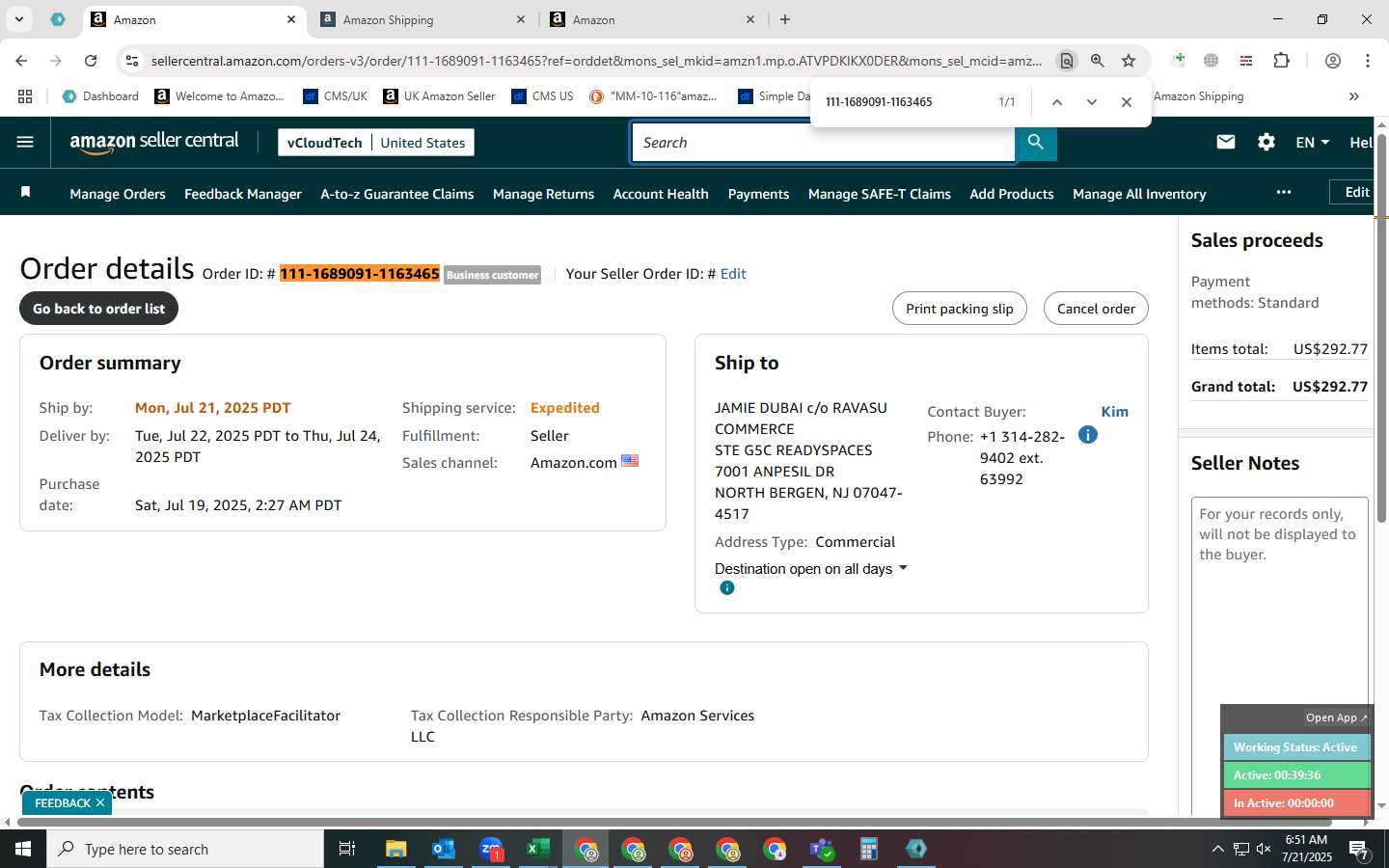The image size is (1389, 868).
Task: Expand Destination open on all days dropdown
Action: click(811, 569)
